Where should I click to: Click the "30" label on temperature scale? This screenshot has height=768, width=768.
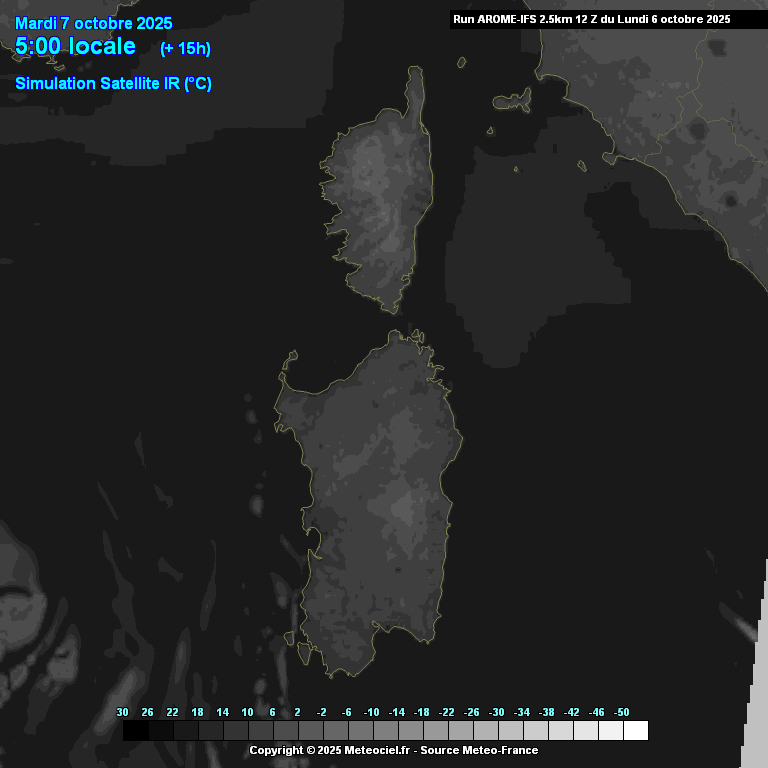tap(123, 712)
